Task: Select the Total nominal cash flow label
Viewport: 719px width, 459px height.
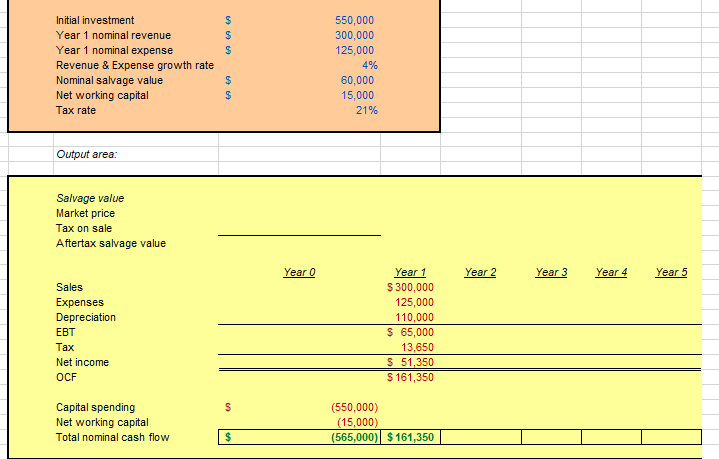Action: (x=113, y=437)
